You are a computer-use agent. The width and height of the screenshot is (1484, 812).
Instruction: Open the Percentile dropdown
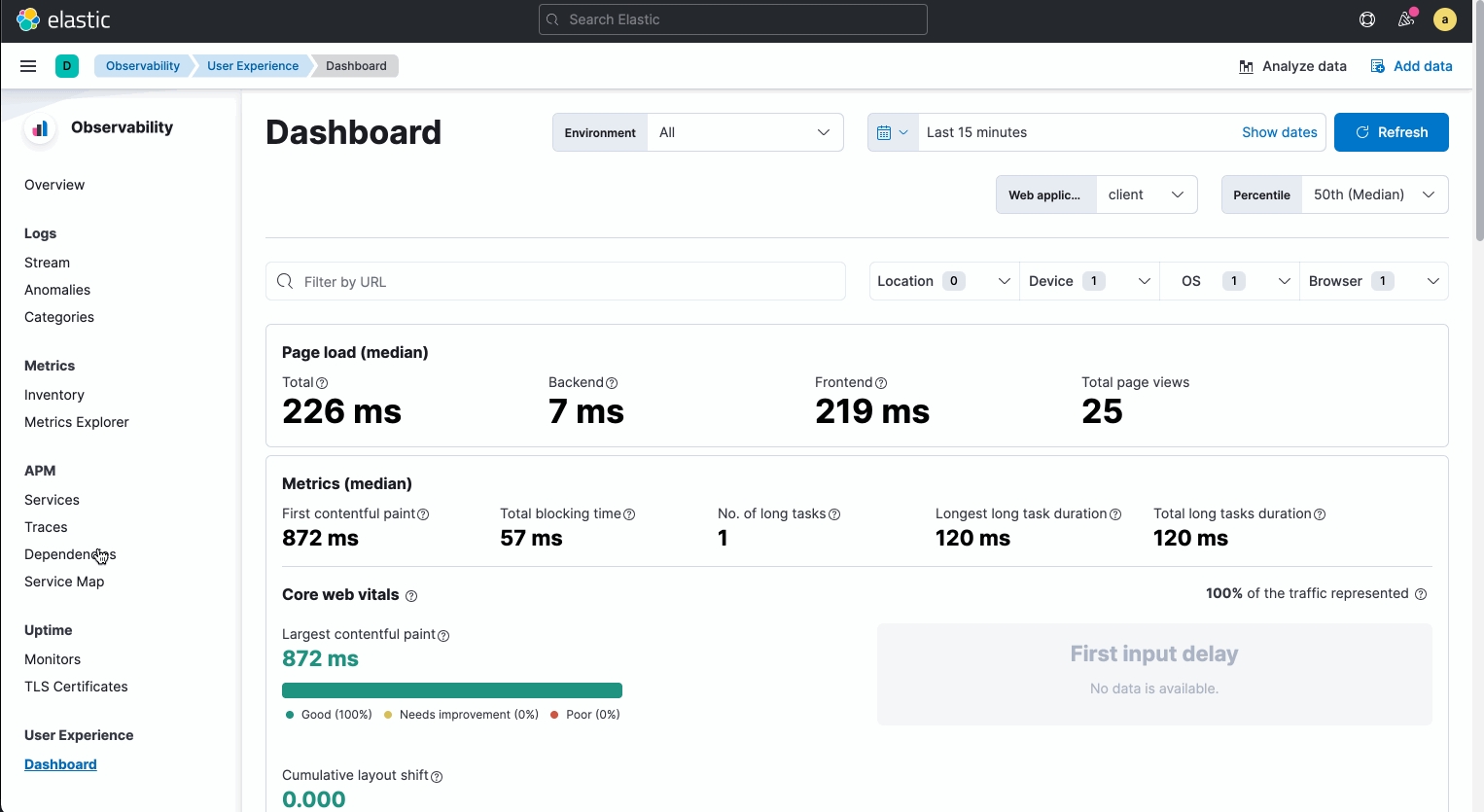pos(1373,194)
